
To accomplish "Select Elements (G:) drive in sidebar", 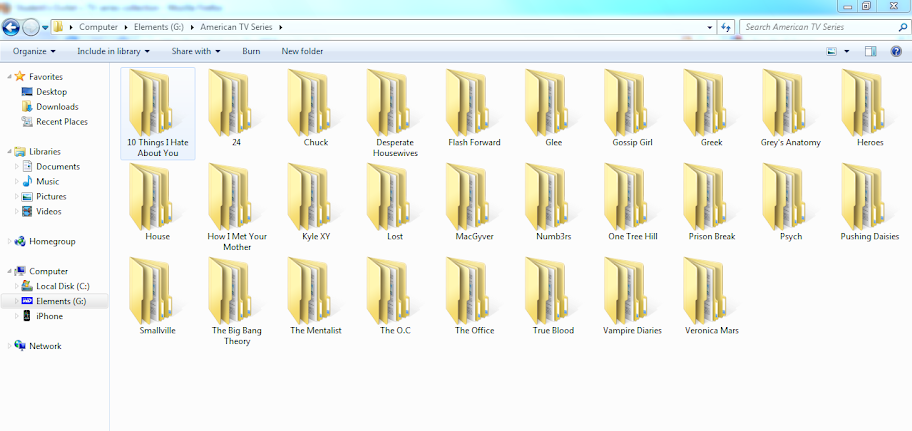I will [54, 301].
